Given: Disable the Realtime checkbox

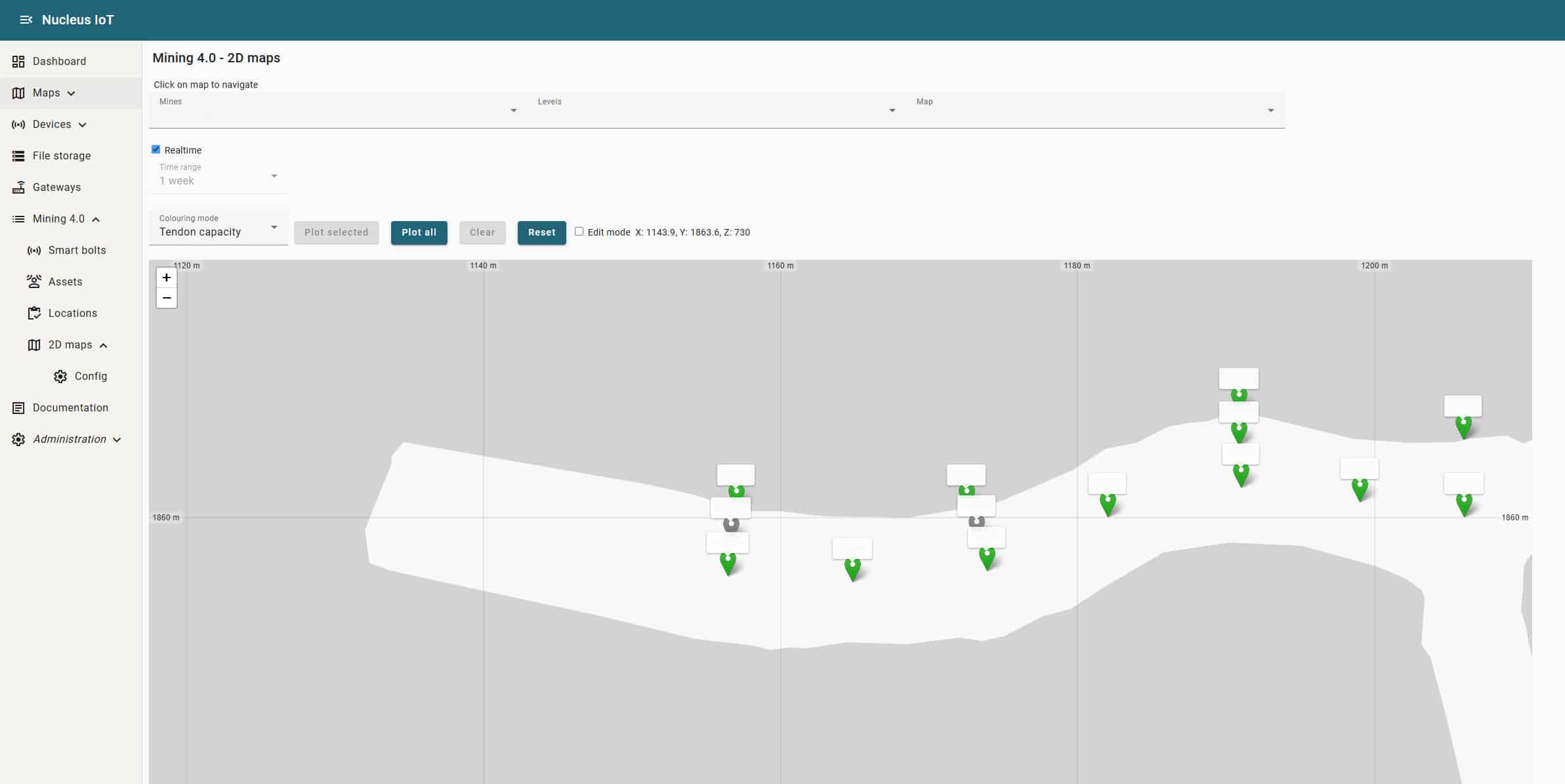Looking at the screenshot, I should pyautogui.click(x=156, y=150).
